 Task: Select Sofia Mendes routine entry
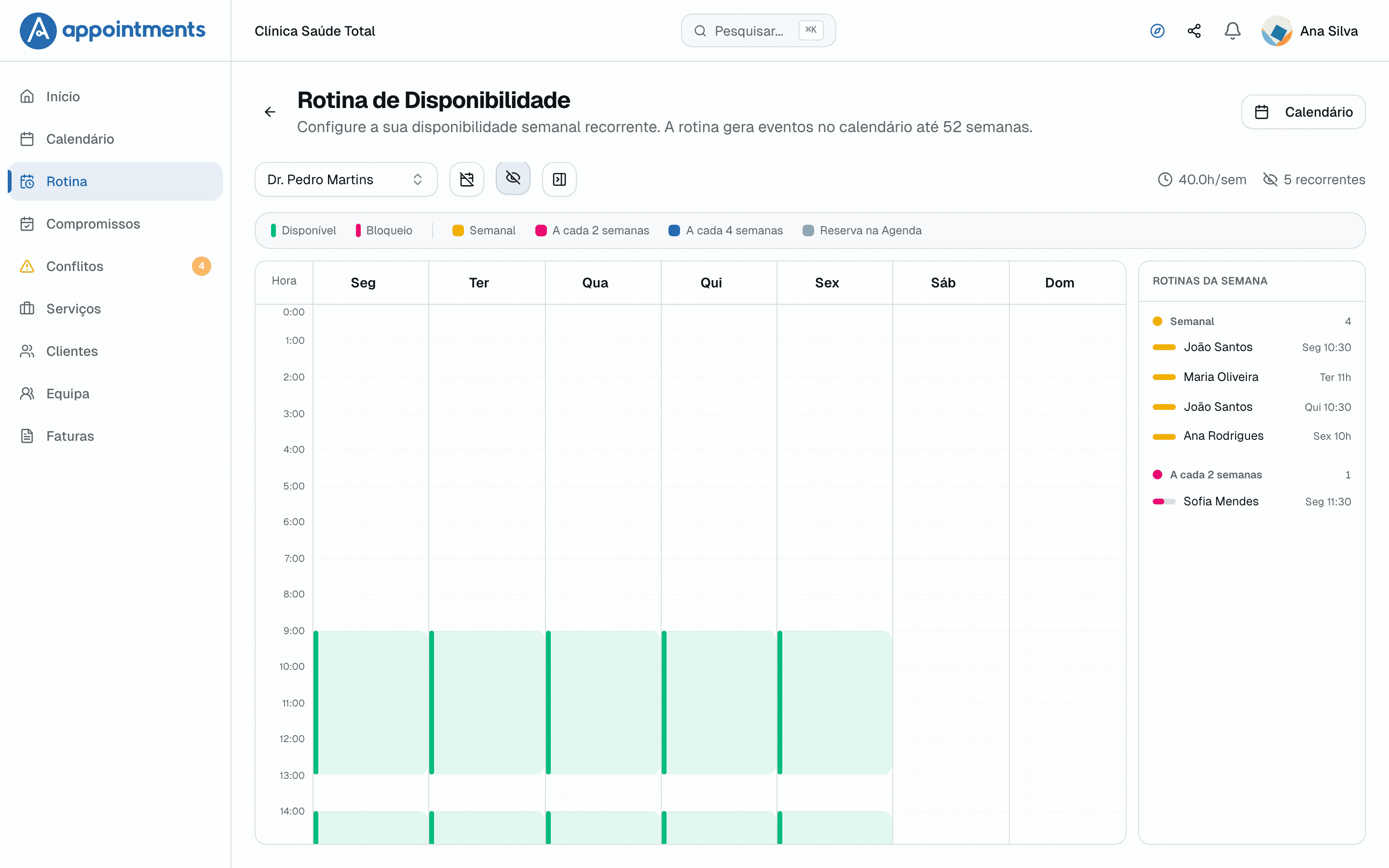click(x=1251, y=502)
